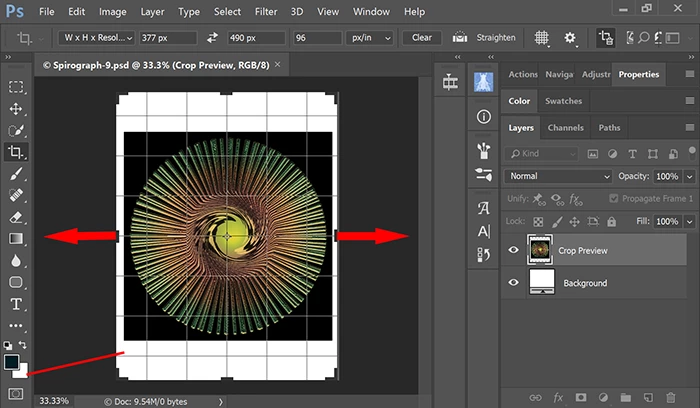Toggle layer filtering on/off switch
This screenshot has height=408, width=700.
692,152
